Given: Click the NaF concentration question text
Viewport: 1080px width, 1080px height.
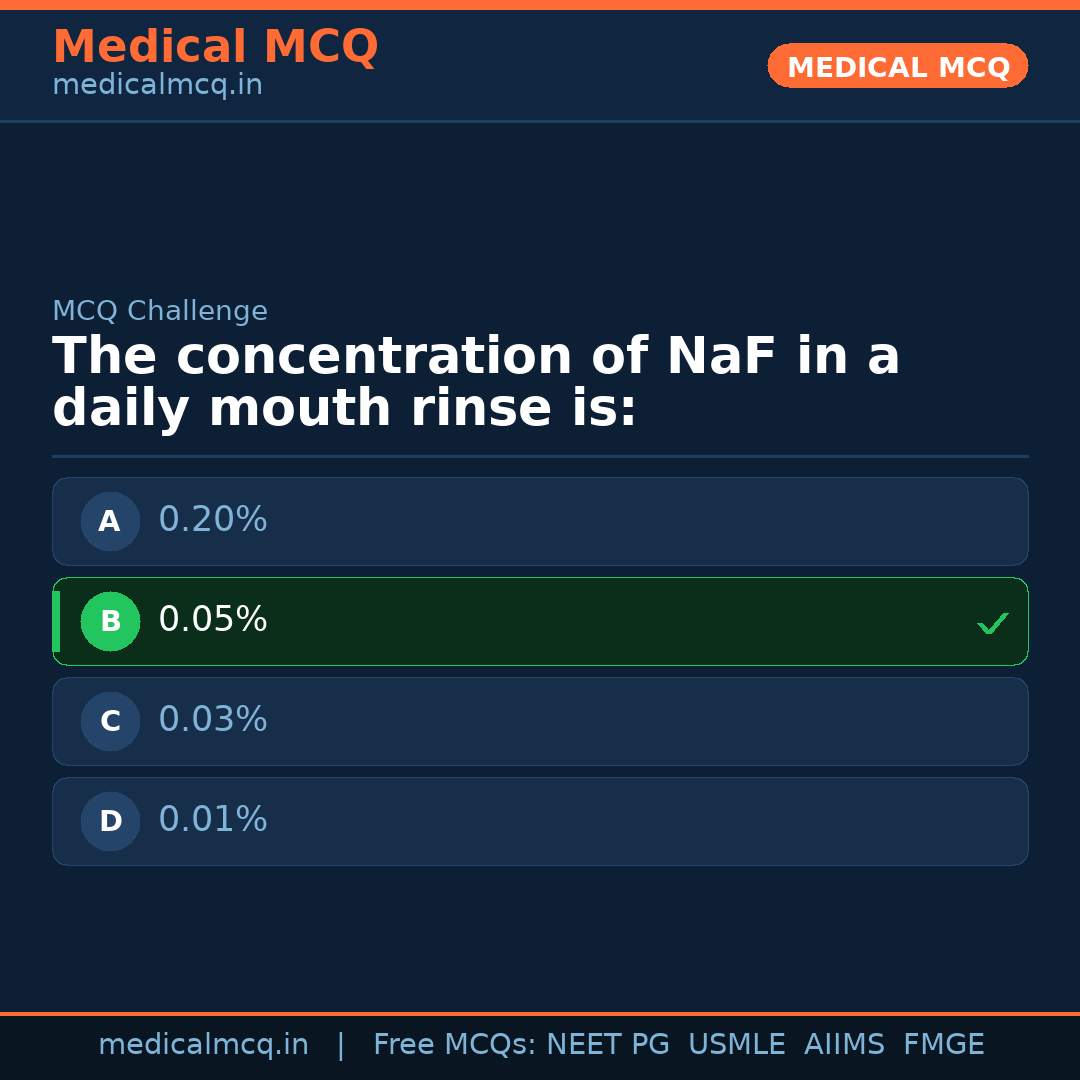Looking at the screenshot, I should click(x=476, y=383).
